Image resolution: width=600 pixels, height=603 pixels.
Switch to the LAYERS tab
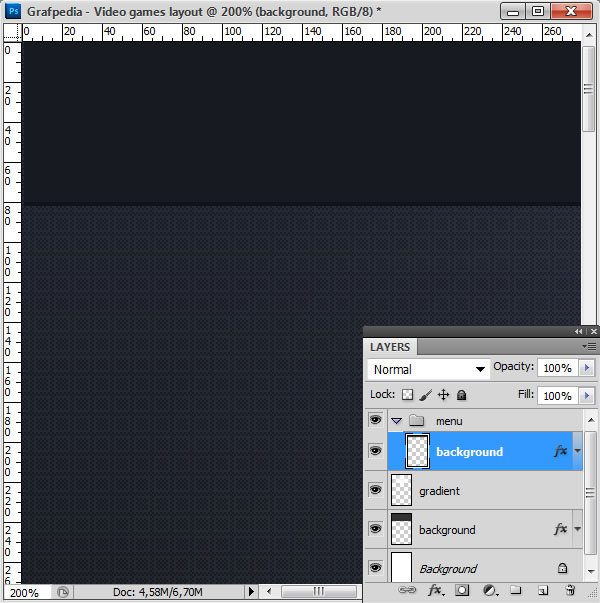pos(390,347)
